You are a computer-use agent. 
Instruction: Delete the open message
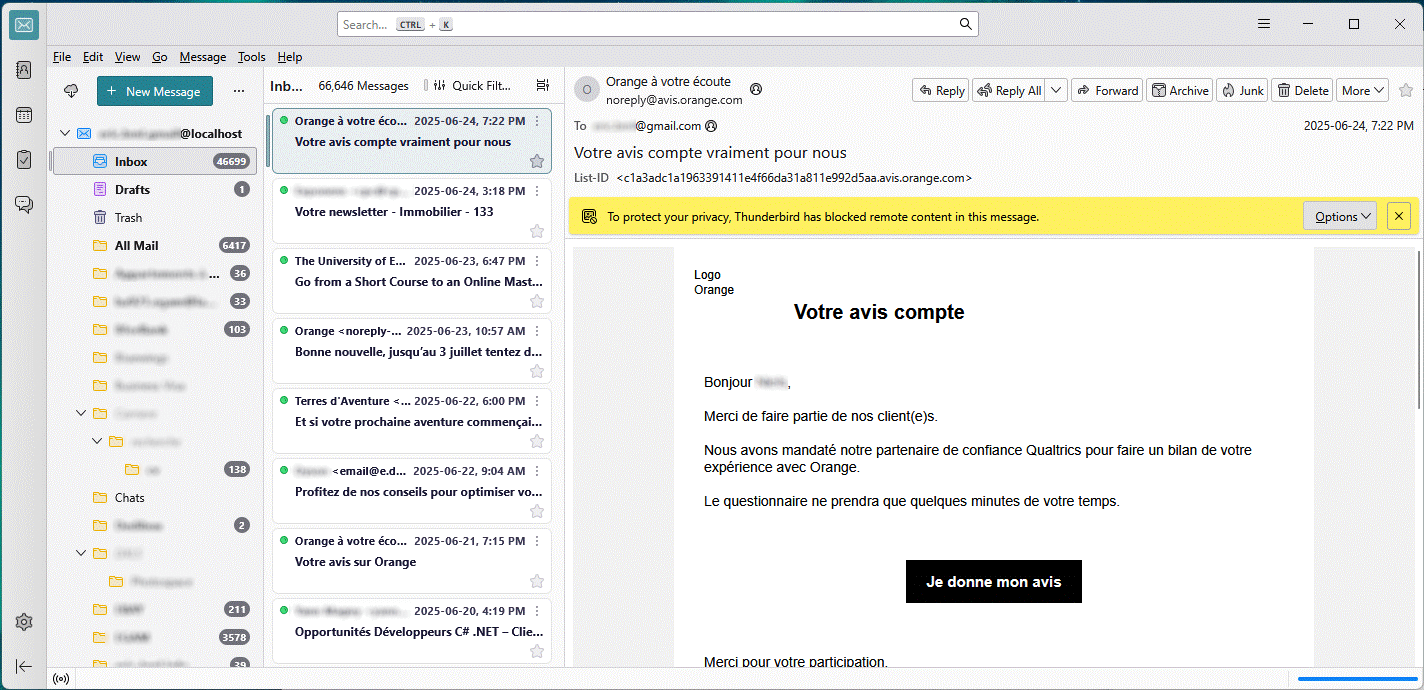tap(1303, 90)
